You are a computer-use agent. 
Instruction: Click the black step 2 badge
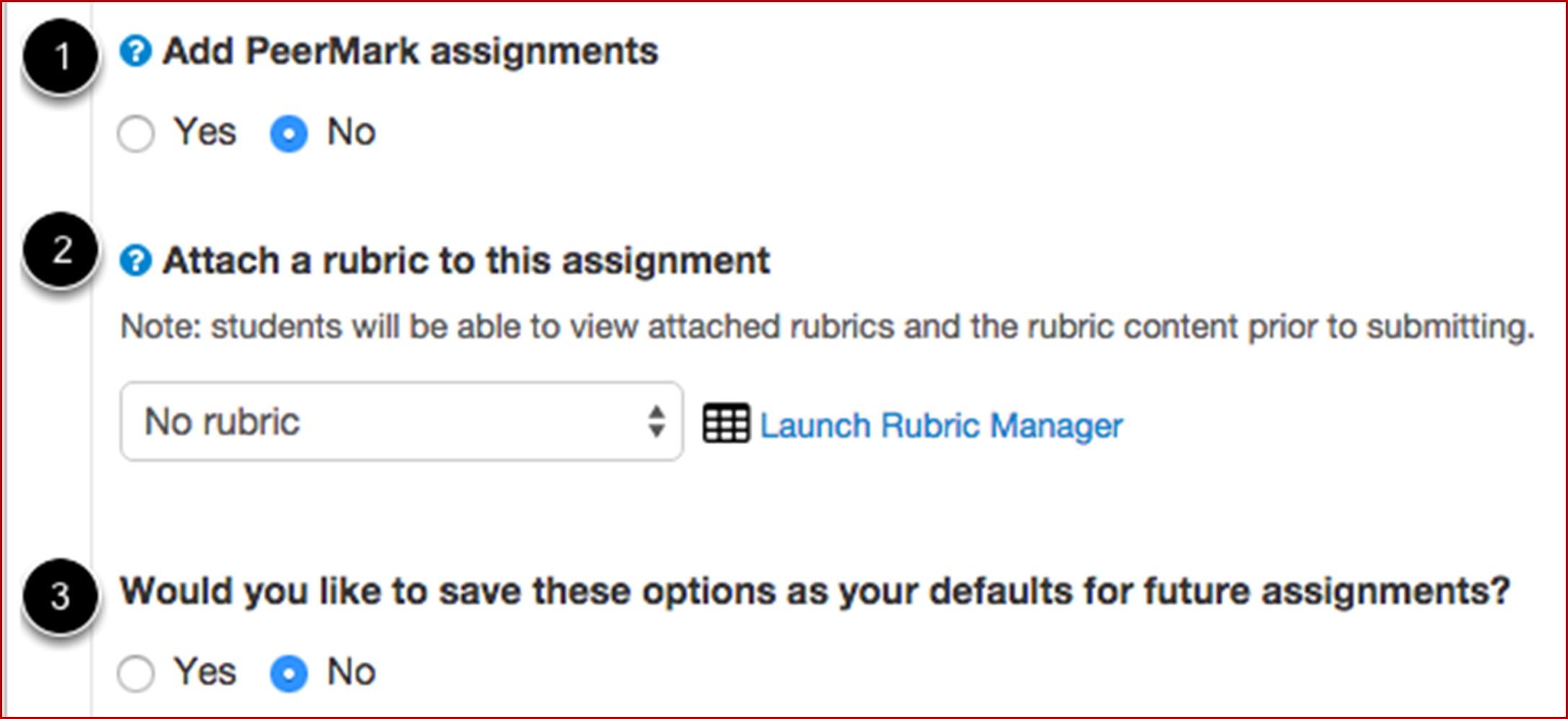click(61, 250)
